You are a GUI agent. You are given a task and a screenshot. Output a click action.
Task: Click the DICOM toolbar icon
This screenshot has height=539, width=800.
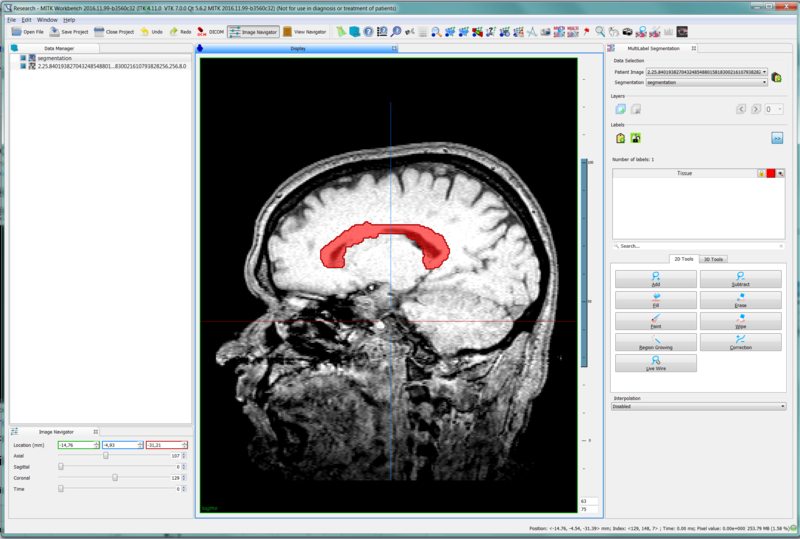[x=210, y=32]
